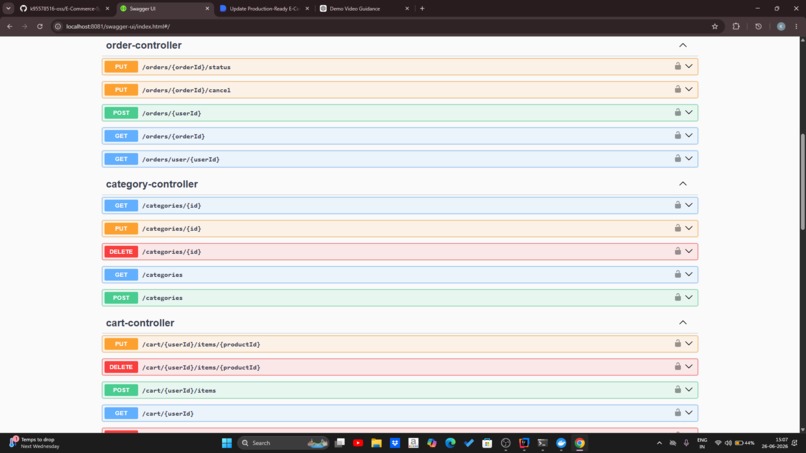
Task: Click the category-controller heading
Action: click(x=152, y=184)
